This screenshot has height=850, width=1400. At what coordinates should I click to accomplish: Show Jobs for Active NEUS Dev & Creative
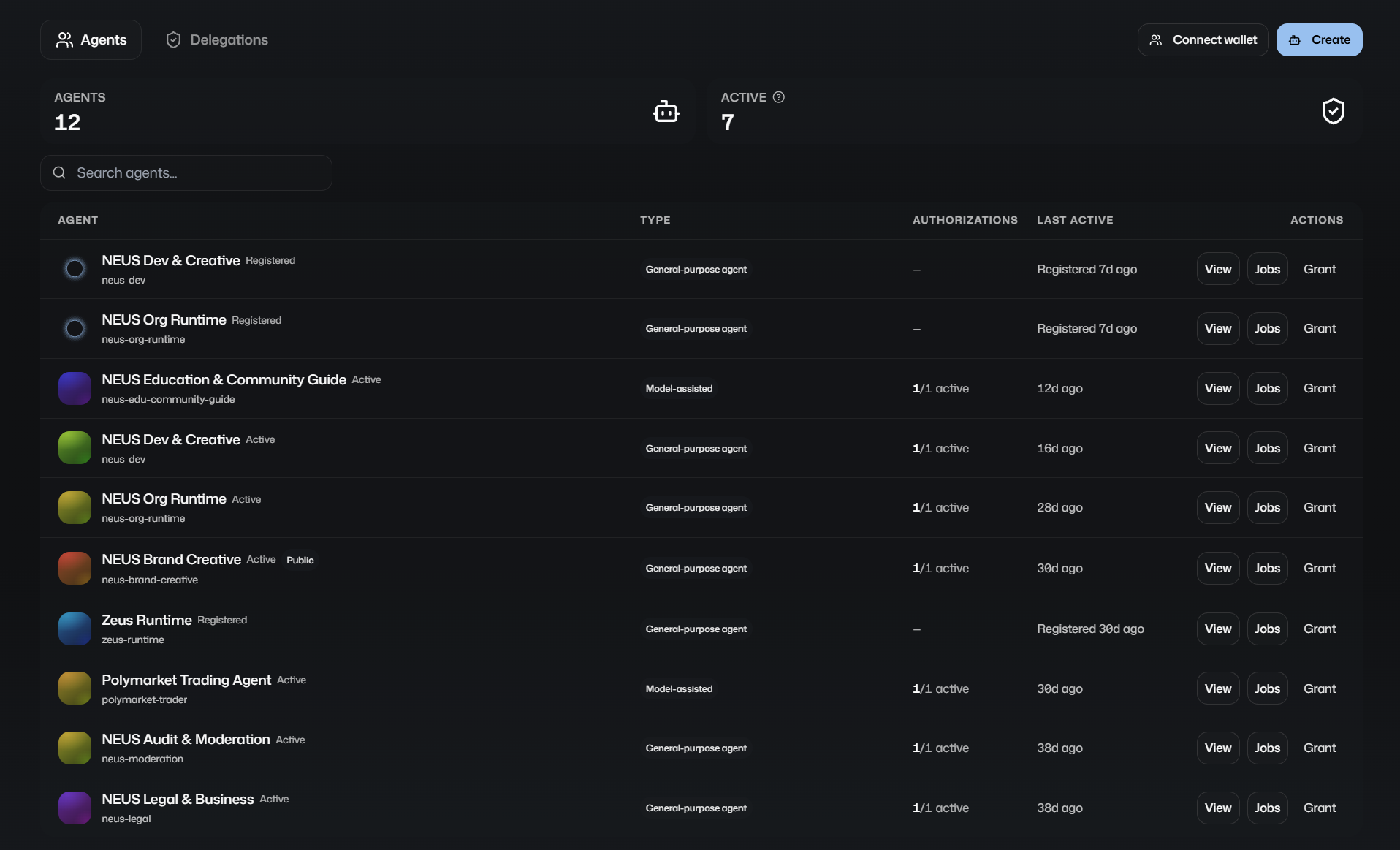point(1267,448)
